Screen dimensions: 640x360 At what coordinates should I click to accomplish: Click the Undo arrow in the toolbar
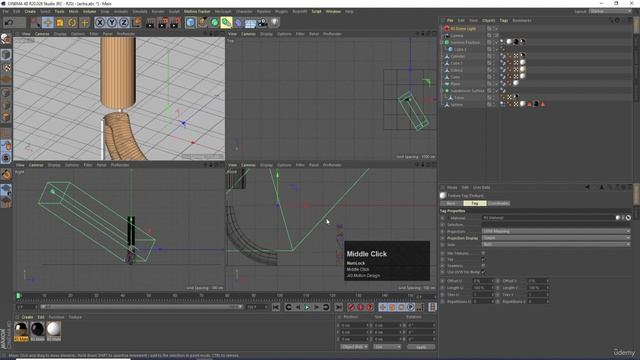pyautogui.click(x=9, y=22)
